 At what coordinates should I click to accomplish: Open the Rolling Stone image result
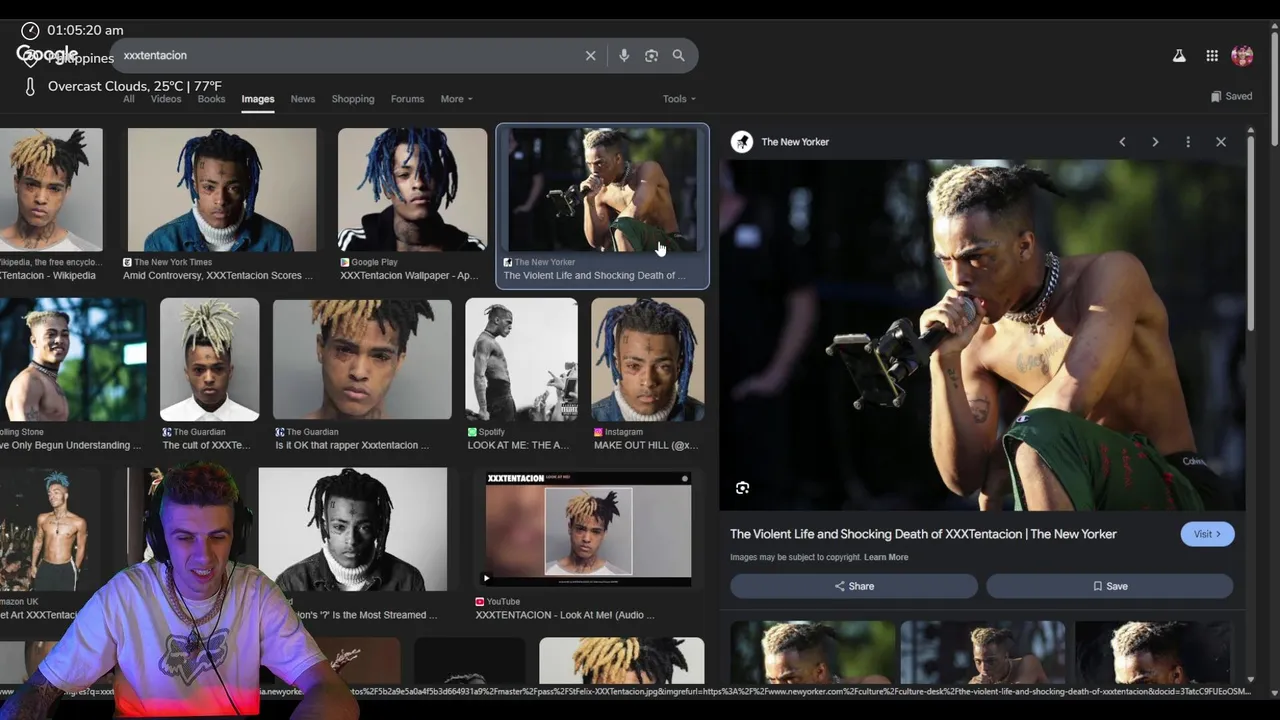pyautogui.click(x=73, y=359)
